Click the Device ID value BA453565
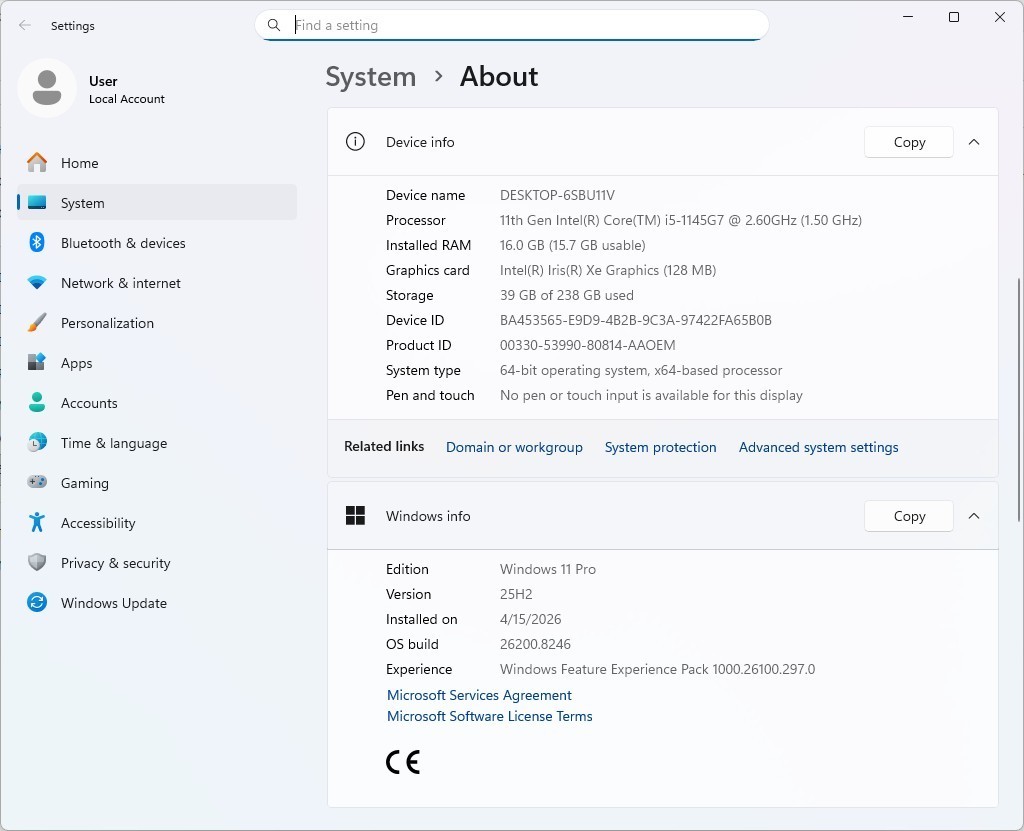The height and width of the screenshot is (831, 1024). click(x=635, y=320)
